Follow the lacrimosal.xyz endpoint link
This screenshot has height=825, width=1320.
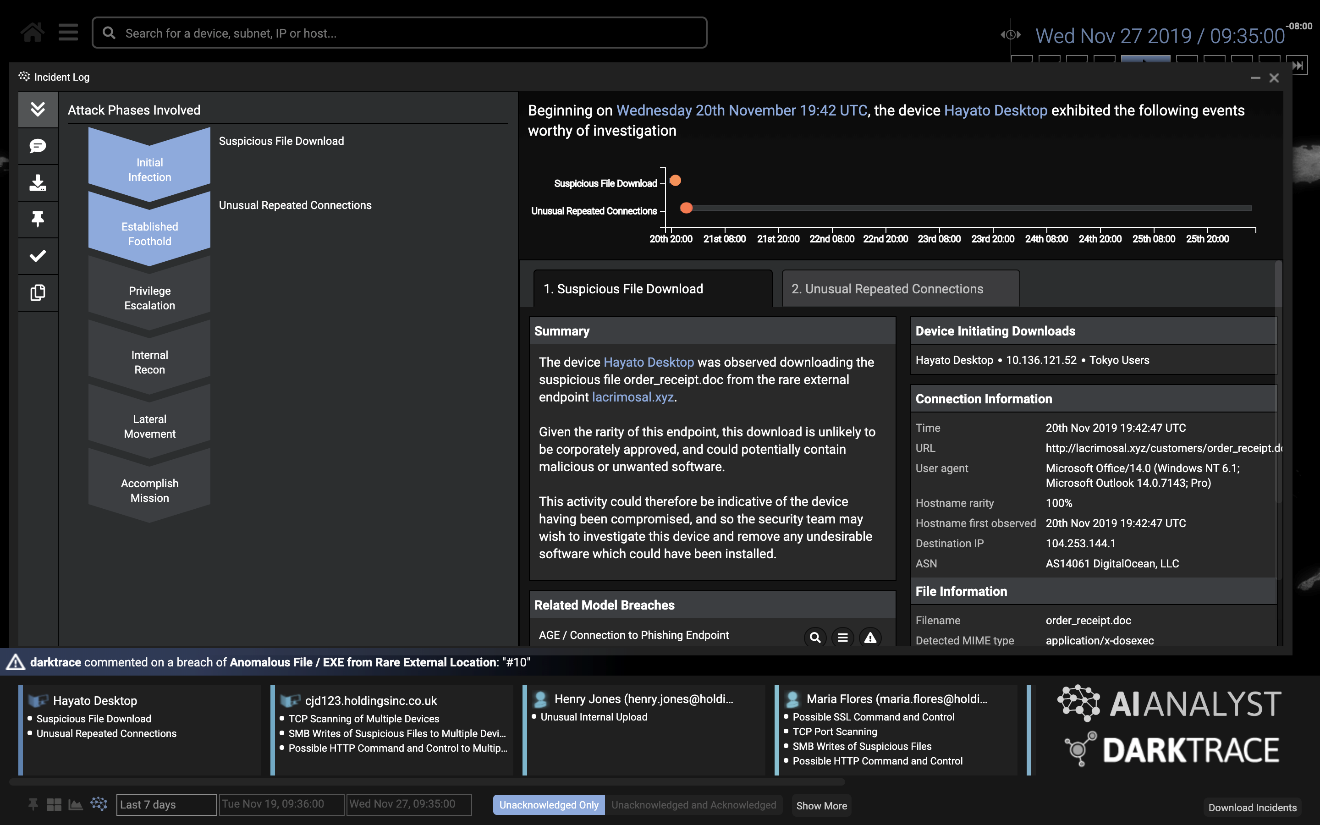[x=633, y=397]
